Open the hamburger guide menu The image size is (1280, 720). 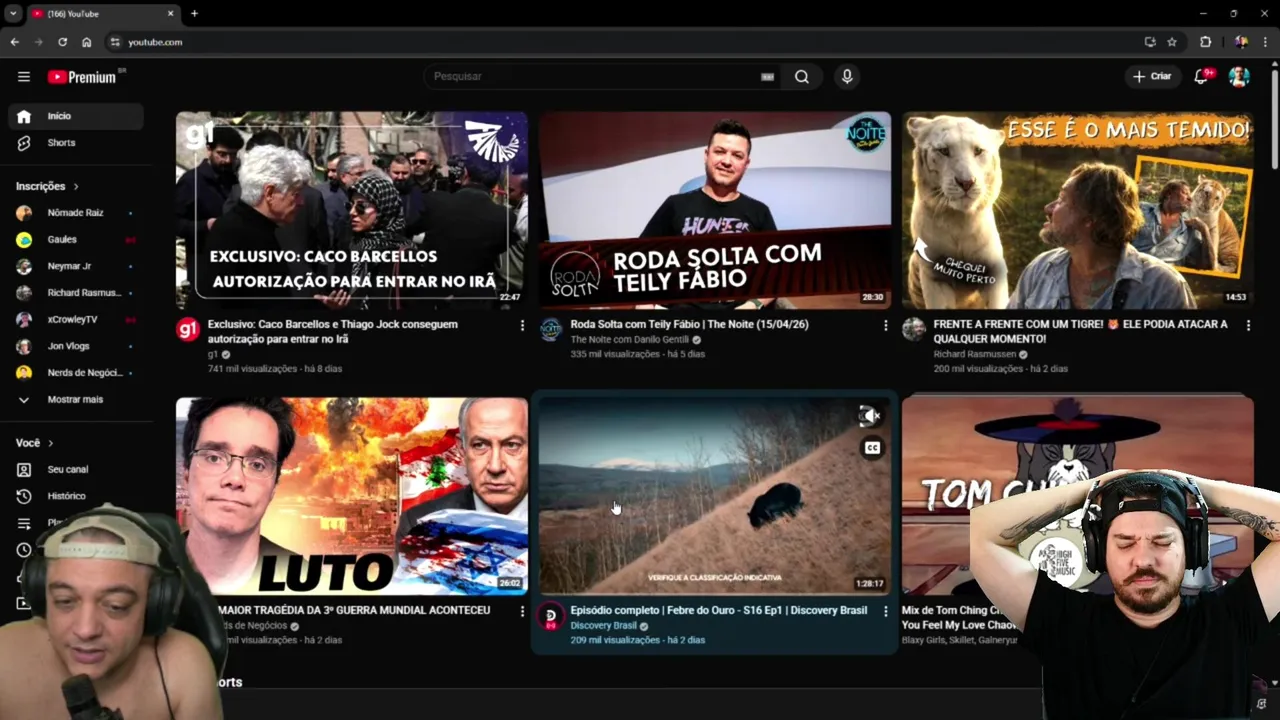click(24, 77)
